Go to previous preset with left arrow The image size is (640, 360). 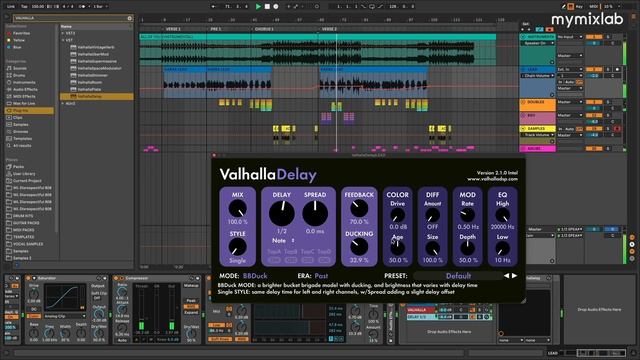point(506,276)
